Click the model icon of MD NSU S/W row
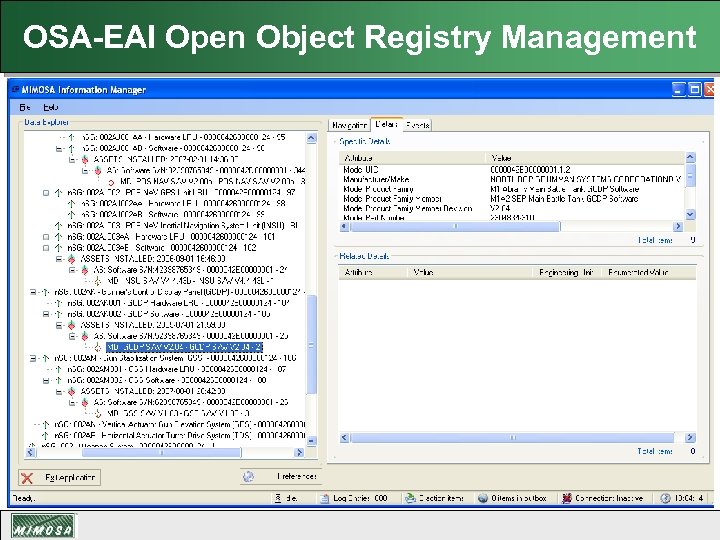This screenshot has height=540, width=720. click(x=98, y=281)
